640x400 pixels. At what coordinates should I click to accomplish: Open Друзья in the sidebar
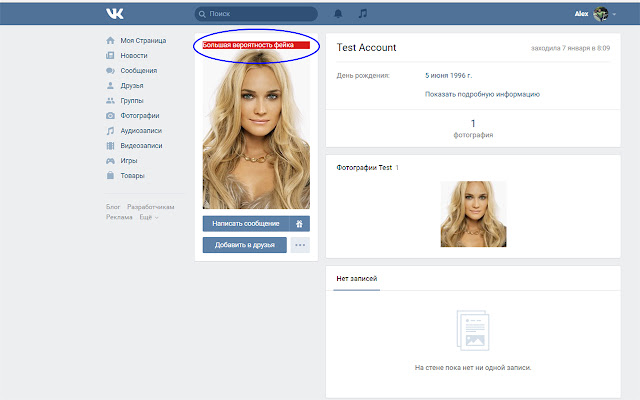[x=132, y=86]
